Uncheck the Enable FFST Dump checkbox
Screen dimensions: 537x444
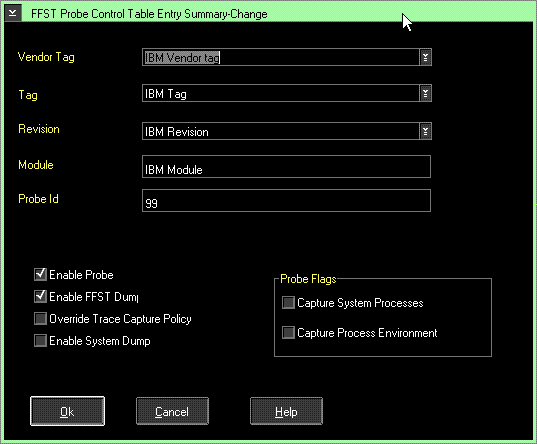[40, 296]
